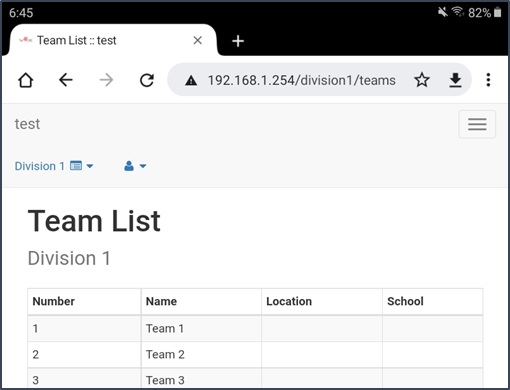This screenshot has height=390, width=510.
Task: Go to the browser home page
Action: (x=26, y=80)
